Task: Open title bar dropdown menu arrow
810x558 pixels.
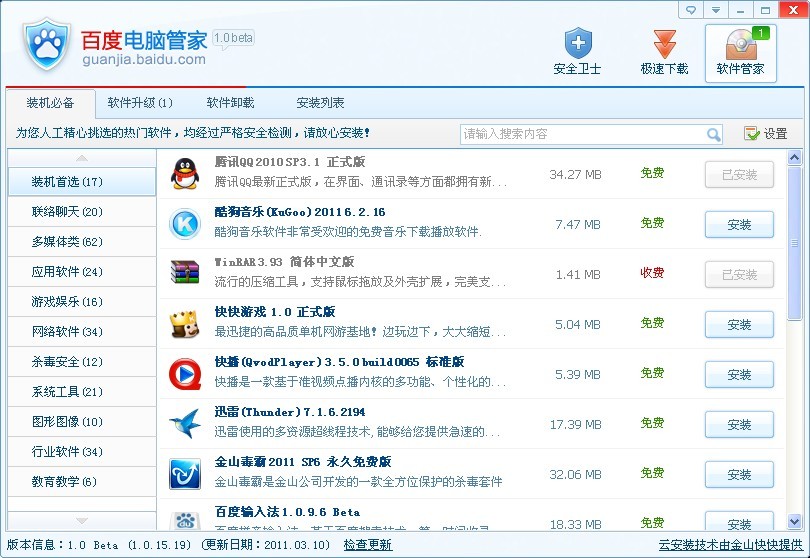Action: (x=715, y=10)
